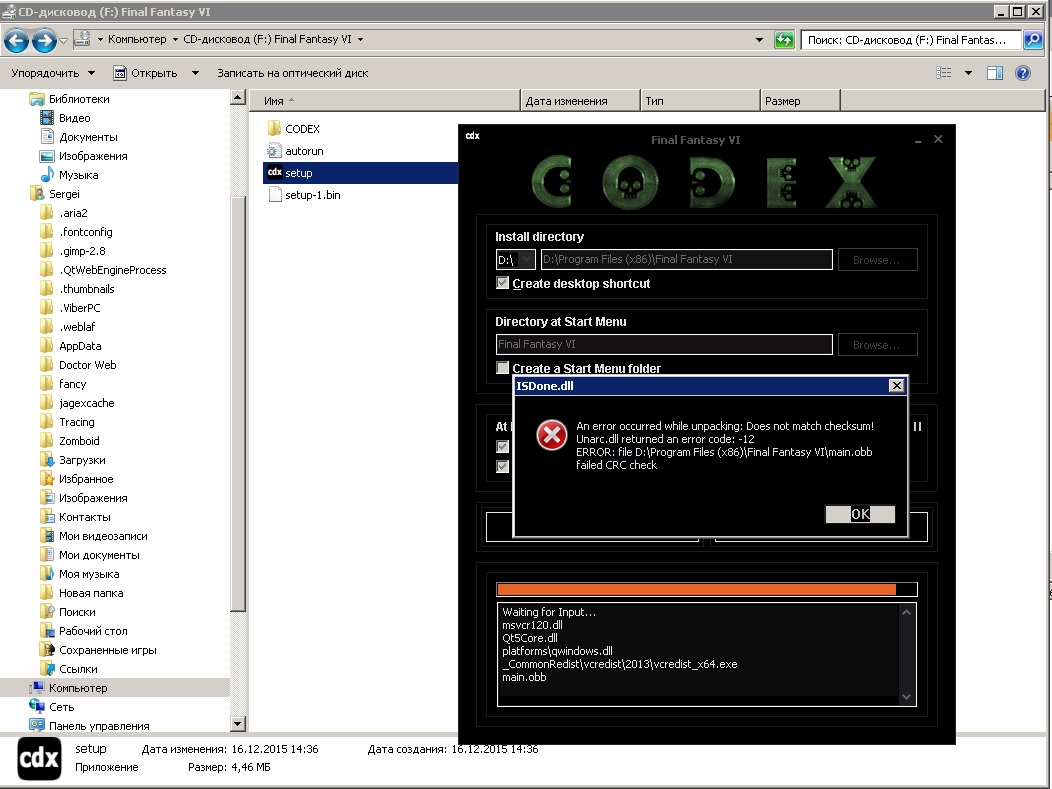Click the Forward navigation arrow
The image size is (1052, 789).
[x=44, y=40]
